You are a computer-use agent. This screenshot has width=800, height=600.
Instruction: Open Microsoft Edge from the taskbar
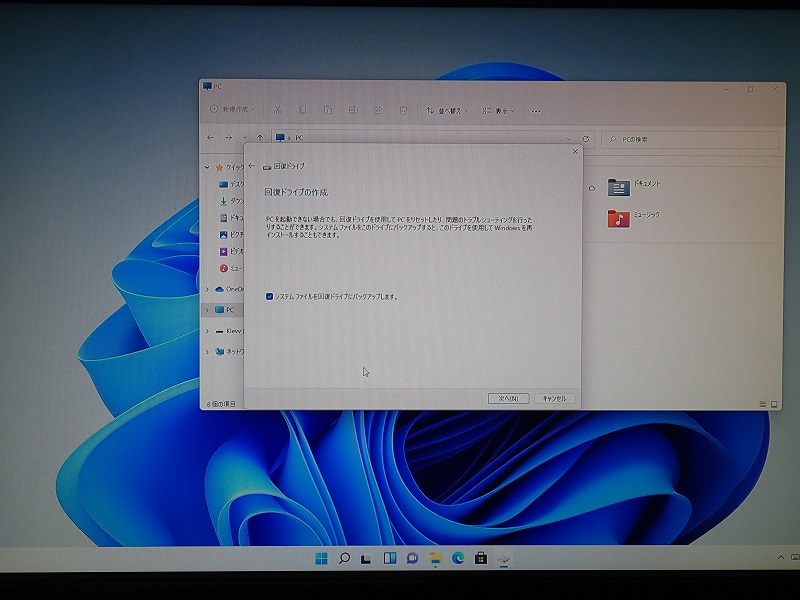click(x=458, y=559)
